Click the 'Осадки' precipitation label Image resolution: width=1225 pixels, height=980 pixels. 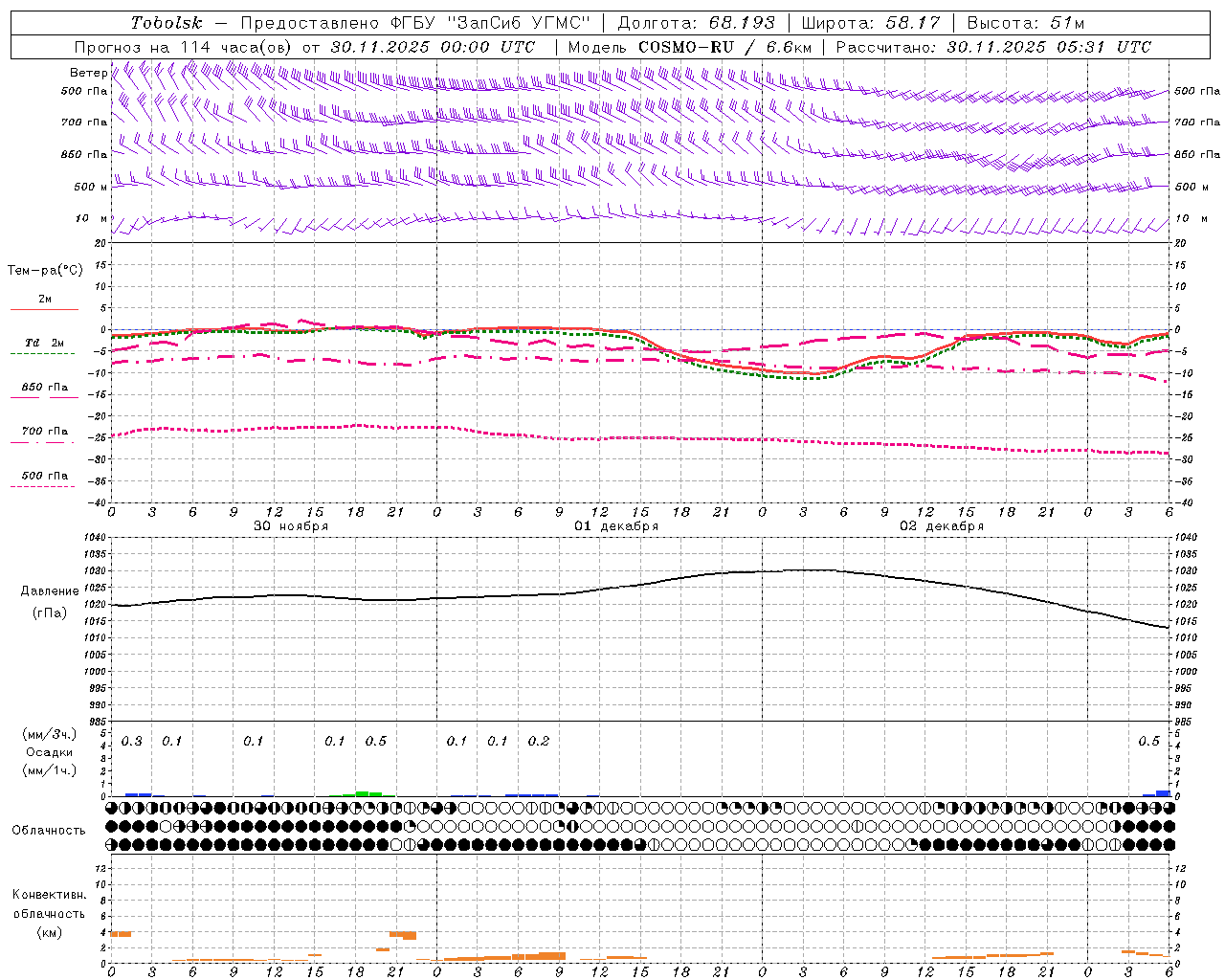(x=50, y=752)
